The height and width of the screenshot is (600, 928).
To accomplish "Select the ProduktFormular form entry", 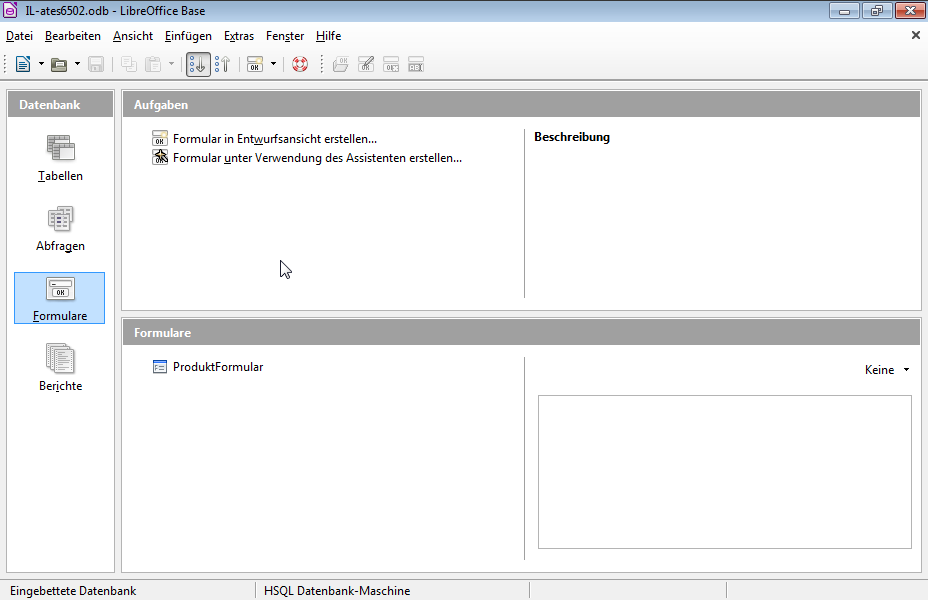I will 218,367.
